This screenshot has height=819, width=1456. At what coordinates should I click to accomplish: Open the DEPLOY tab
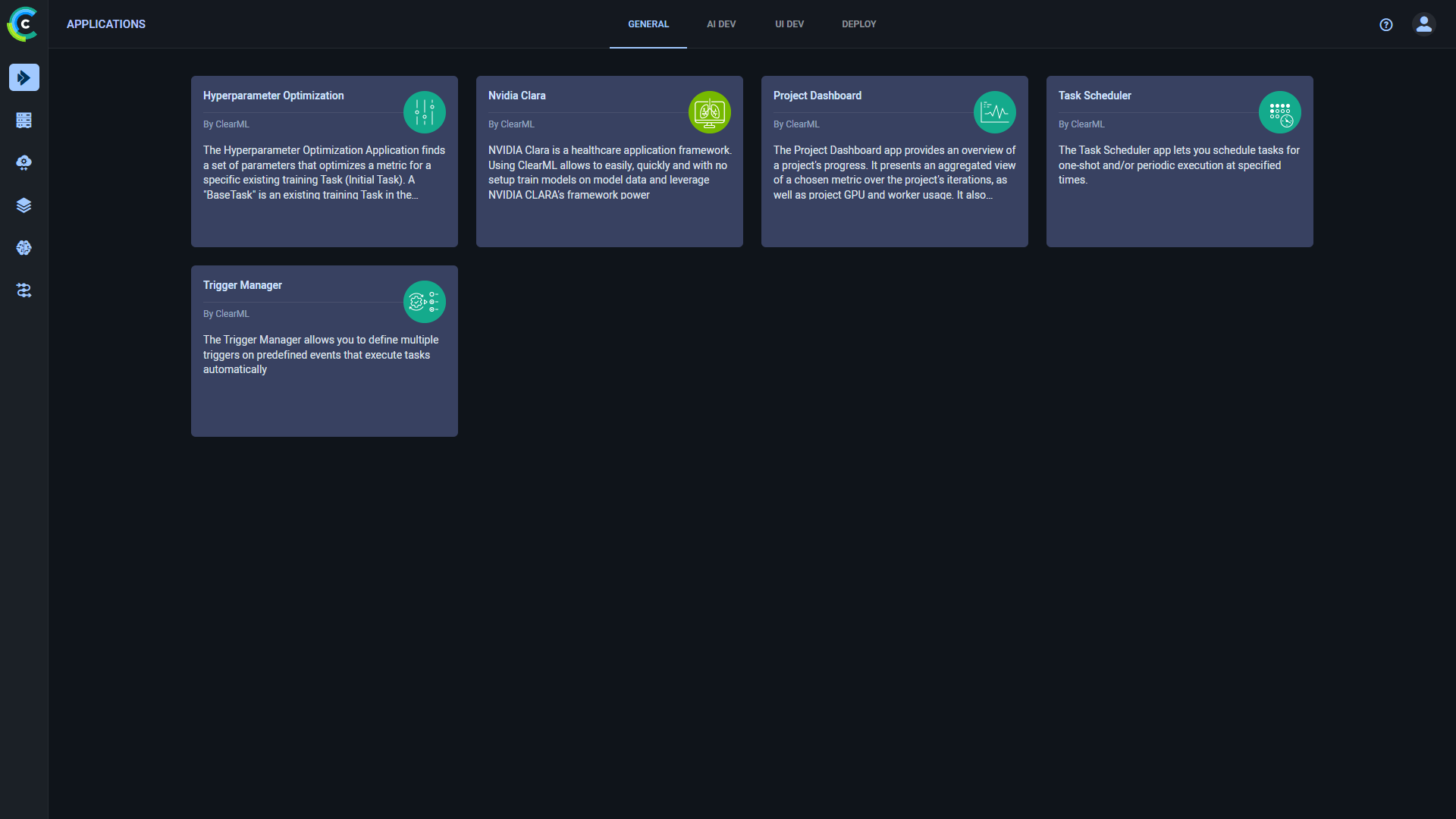pyautogui.click(x=858, y=24)
